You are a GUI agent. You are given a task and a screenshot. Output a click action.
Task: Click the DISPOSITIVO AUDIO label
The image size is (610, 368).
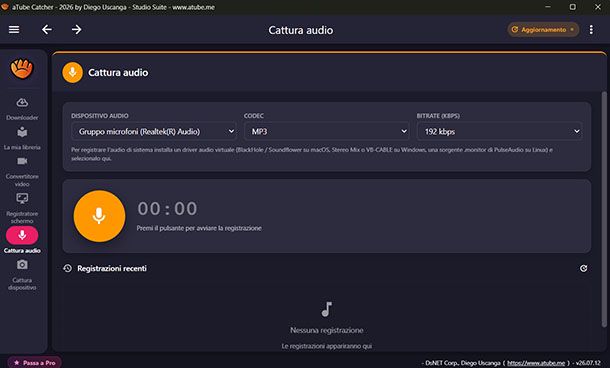[100, 116]
